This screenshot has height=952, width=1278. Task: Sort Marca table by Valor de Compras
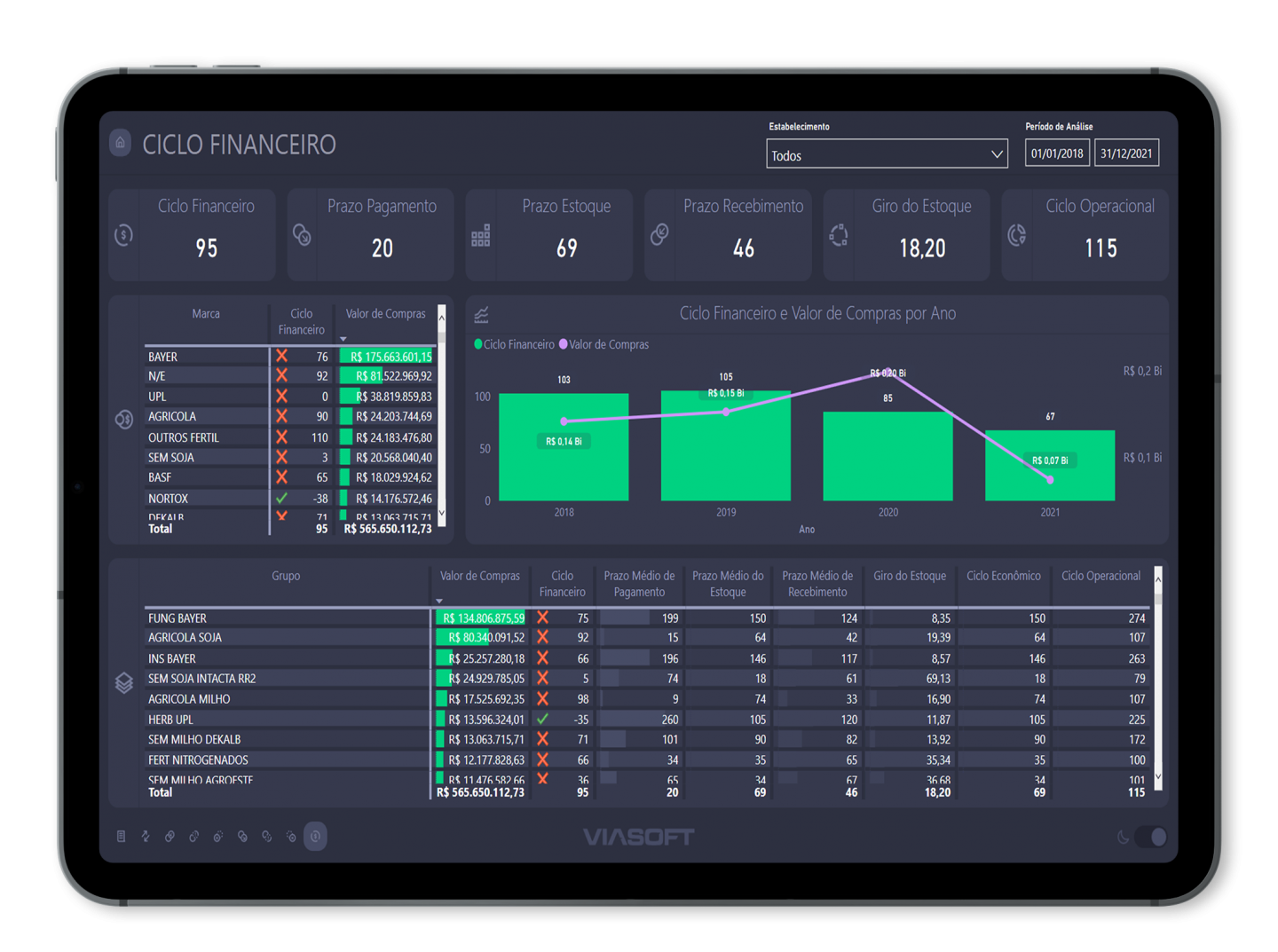click(385, 314)
